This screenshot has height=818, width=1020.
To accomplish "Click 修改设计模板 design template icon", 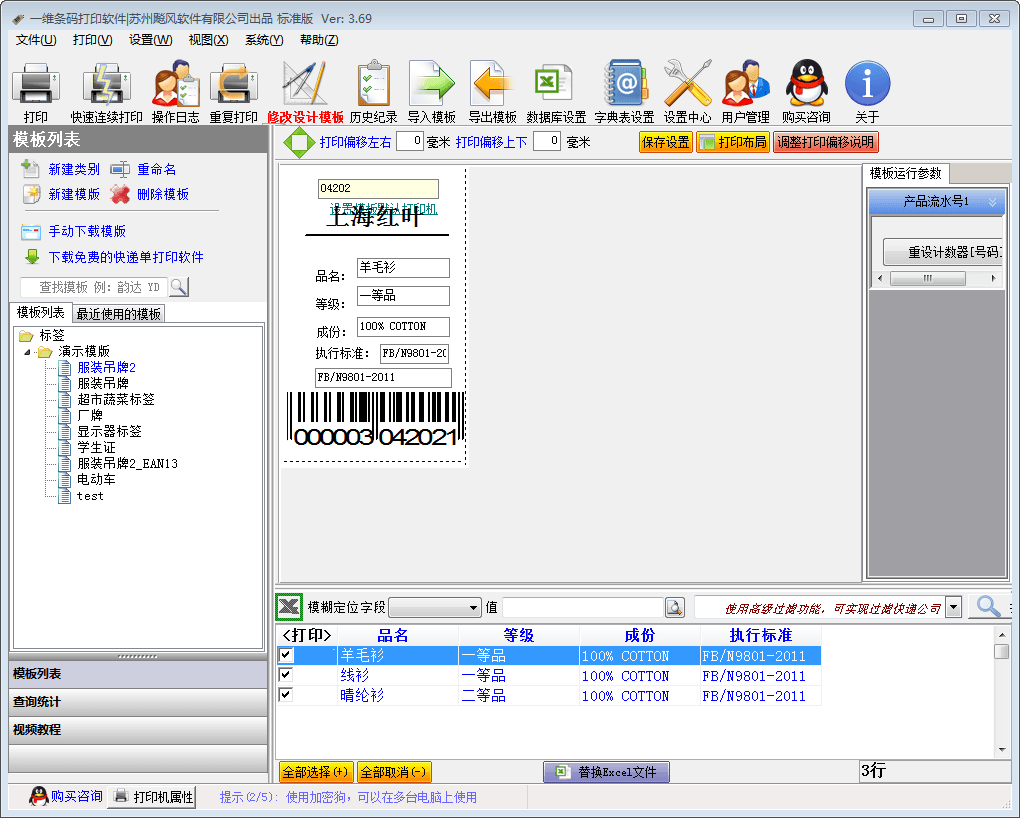I will pyautogui.click(x=305, y=85).
